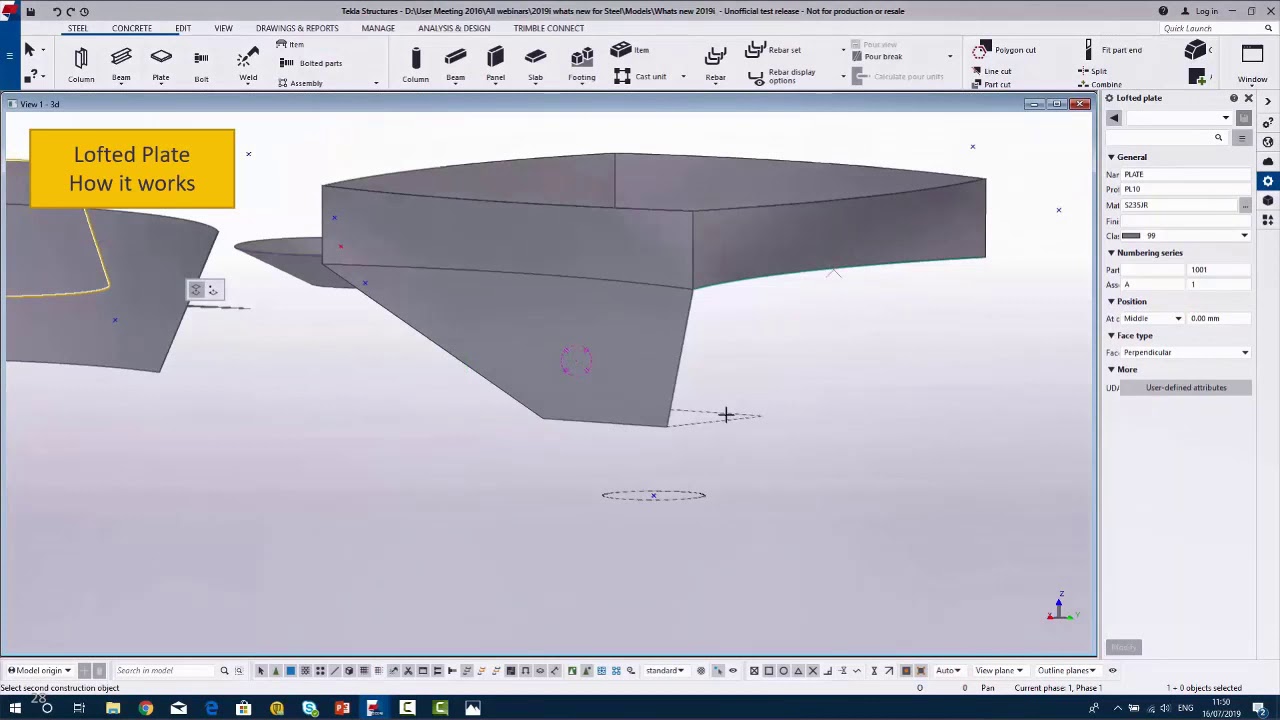Open ANALYSIS & DESIGN tab
Viewport: 1280px width, 720px height.
tap(454, 28)
